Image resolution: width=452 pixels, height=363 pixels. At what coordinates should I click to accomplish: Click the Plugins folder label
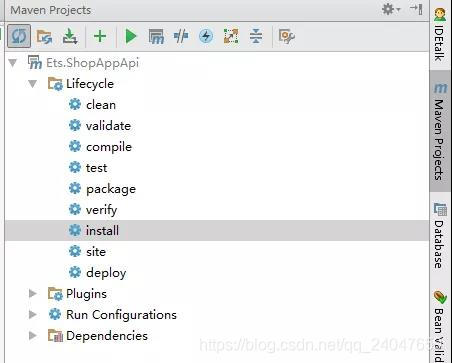tap(86, 294)
